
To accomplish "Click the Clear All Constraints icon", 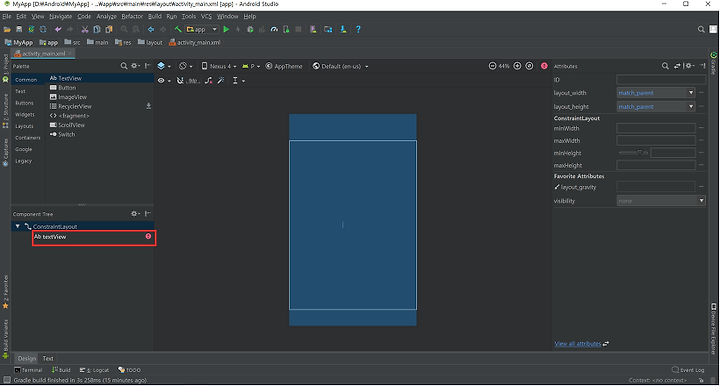I will point(208,81).
